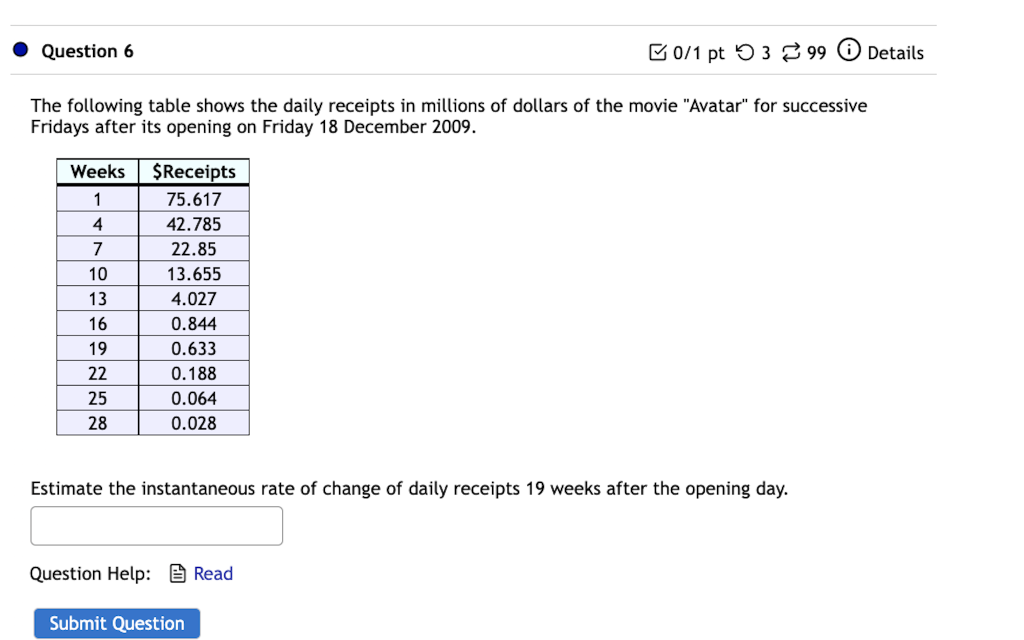This screenshot has height=640, width=1024.
Task: Open the circled info icon next to Details
Action: (x=848, y=51)
